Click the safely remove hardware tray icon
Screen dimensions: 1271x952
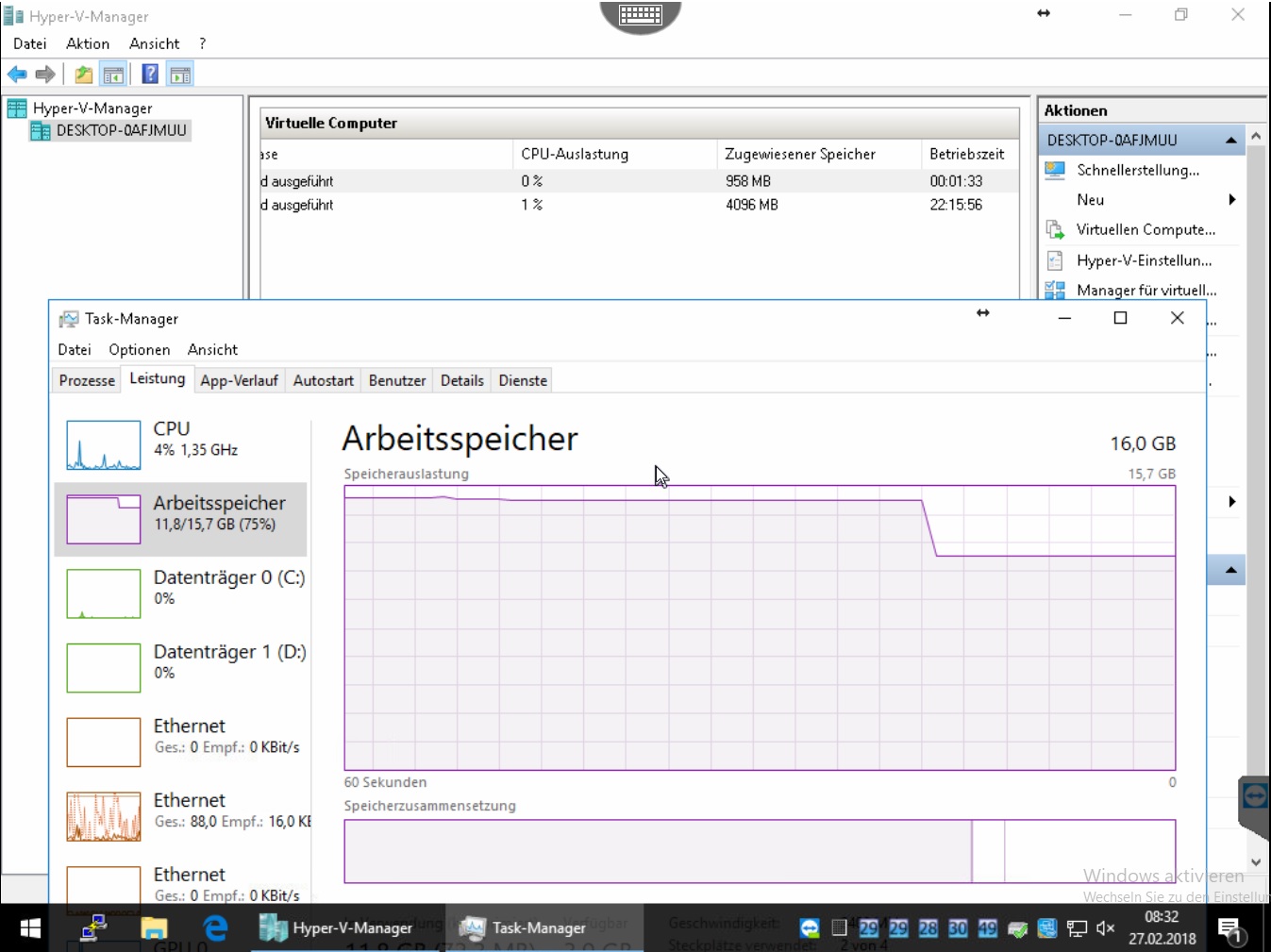(x=1017, y=929)
